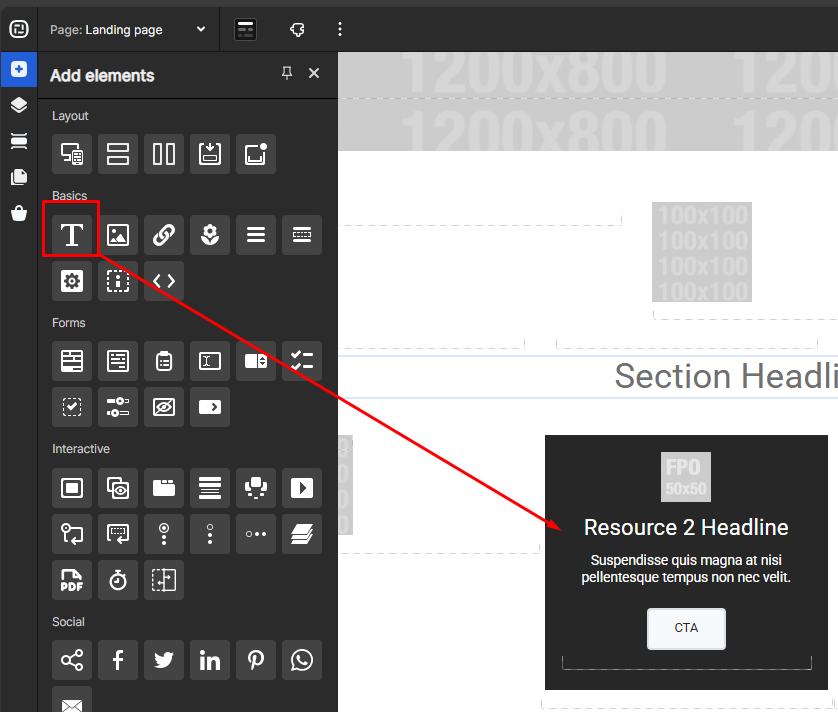Open the page layout template toolbar button
Screen dimensions: 838x712
pyautogui.click(x=245, y=29)
